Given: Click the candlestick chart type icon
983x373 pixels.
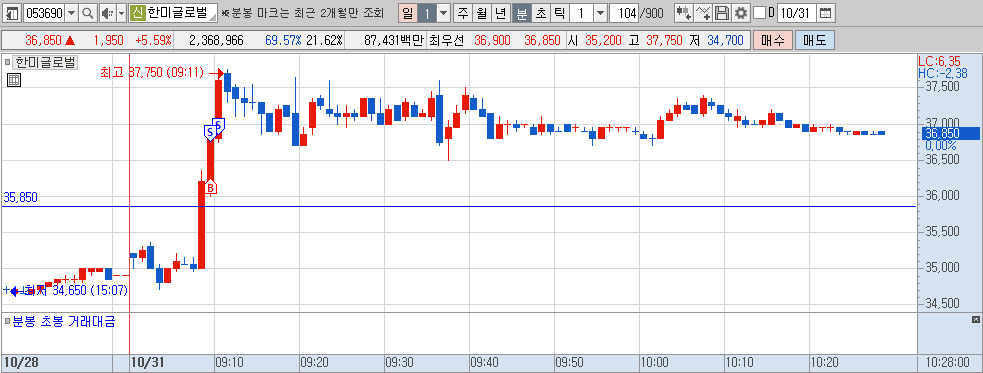Looking at the screenshot, I should (683, 13).
